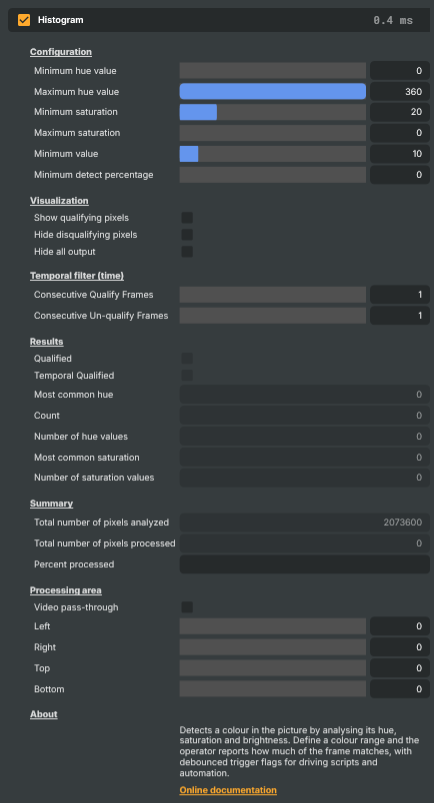Check the Hide all output box
The width and height of the screenshot is (434, 803).
187,251
